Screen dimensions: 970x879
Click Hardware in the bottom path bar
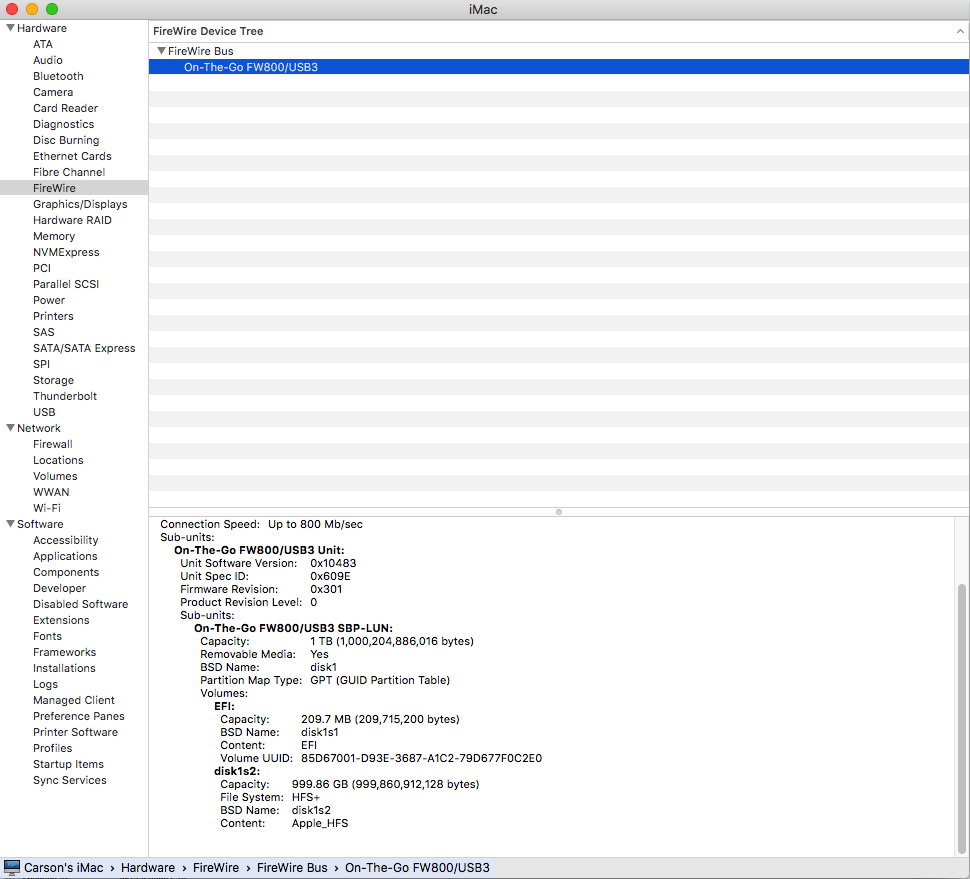tap(148, 867)
